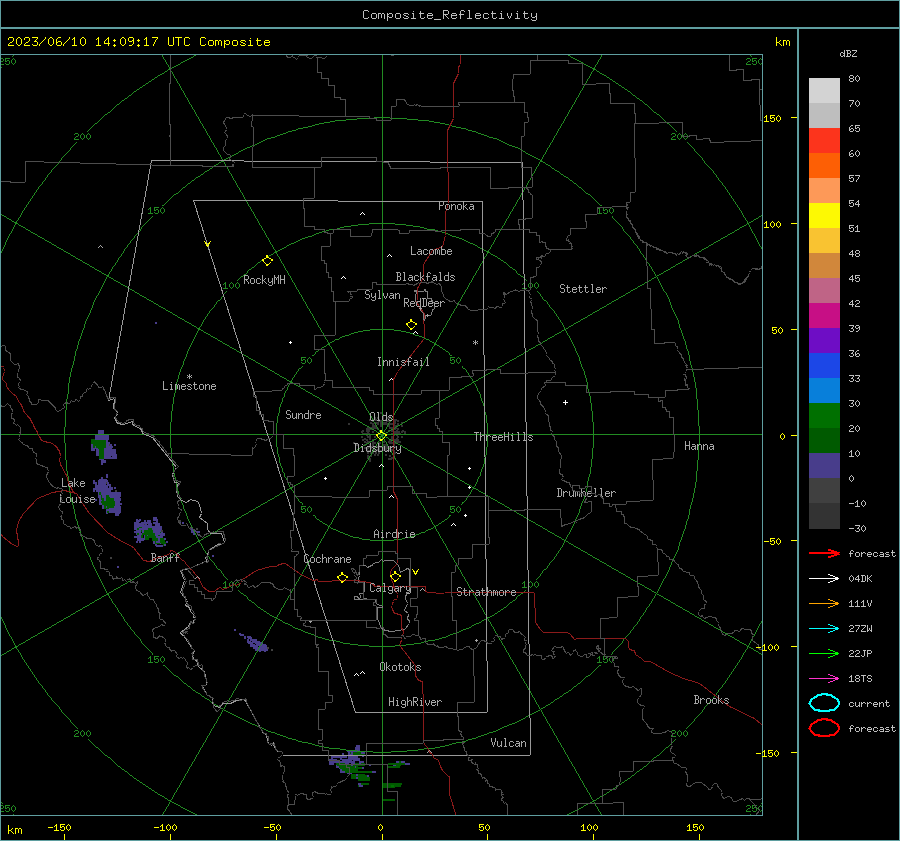This screenshot has height=841, width=900.
Task: Click the lightest gray swatch beside 80 dBZ
Action: [x=824, y=91]
